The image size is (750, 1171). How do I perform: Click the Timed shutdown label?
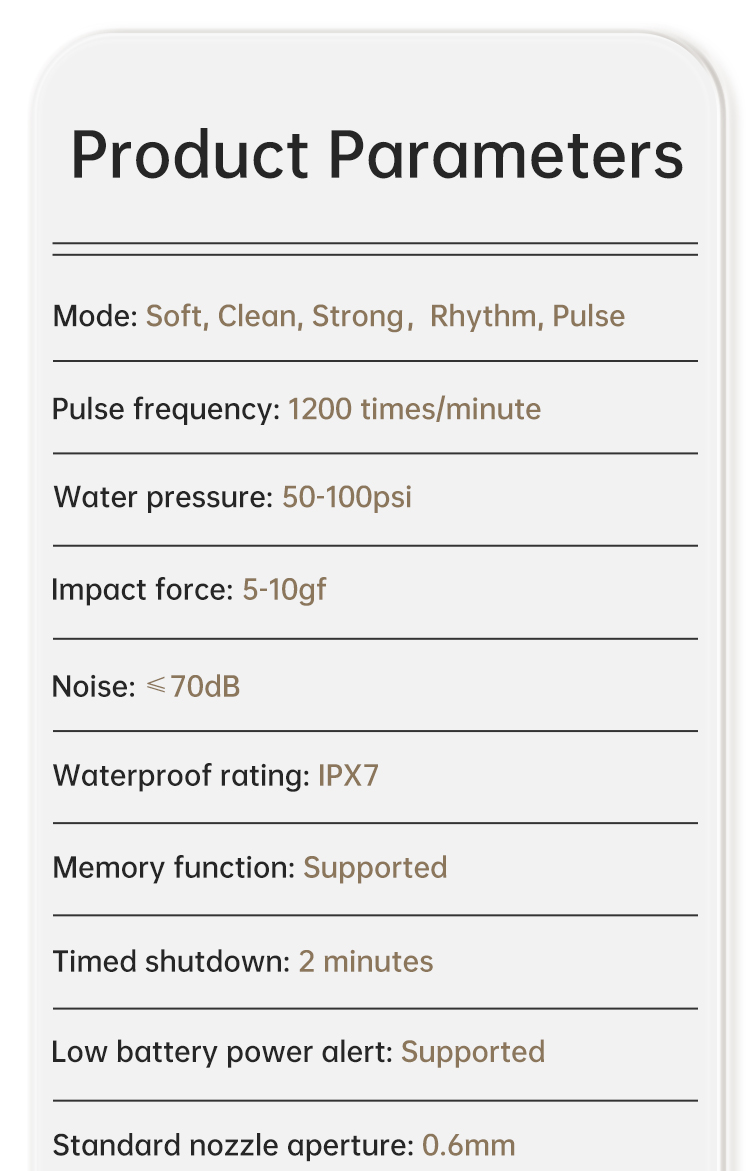(x=171, y=962)
